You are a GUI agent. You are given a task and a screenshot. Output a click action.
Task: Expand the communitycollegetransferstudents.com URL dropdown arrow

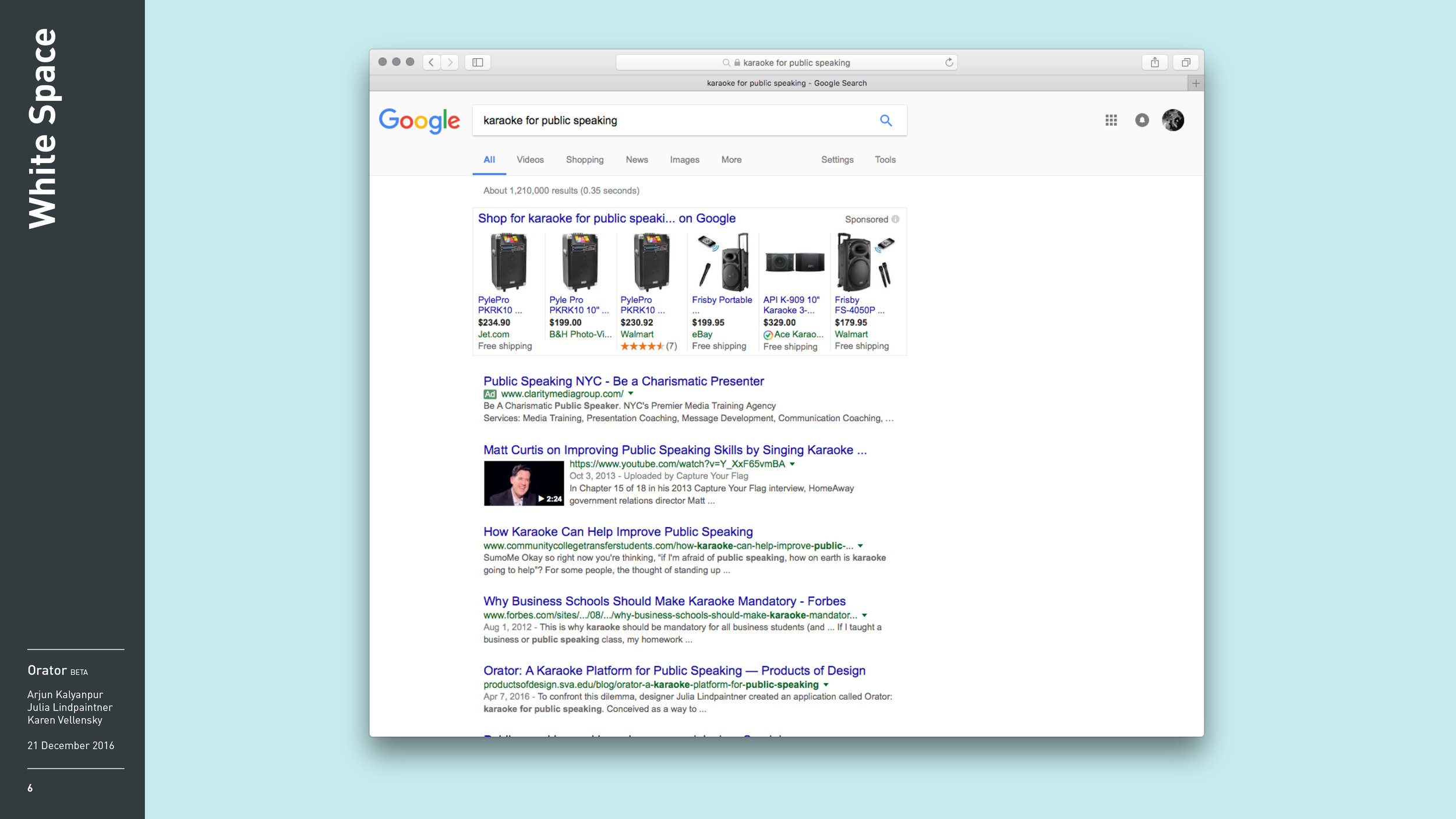pyautogui.click(x=860, y=546)
